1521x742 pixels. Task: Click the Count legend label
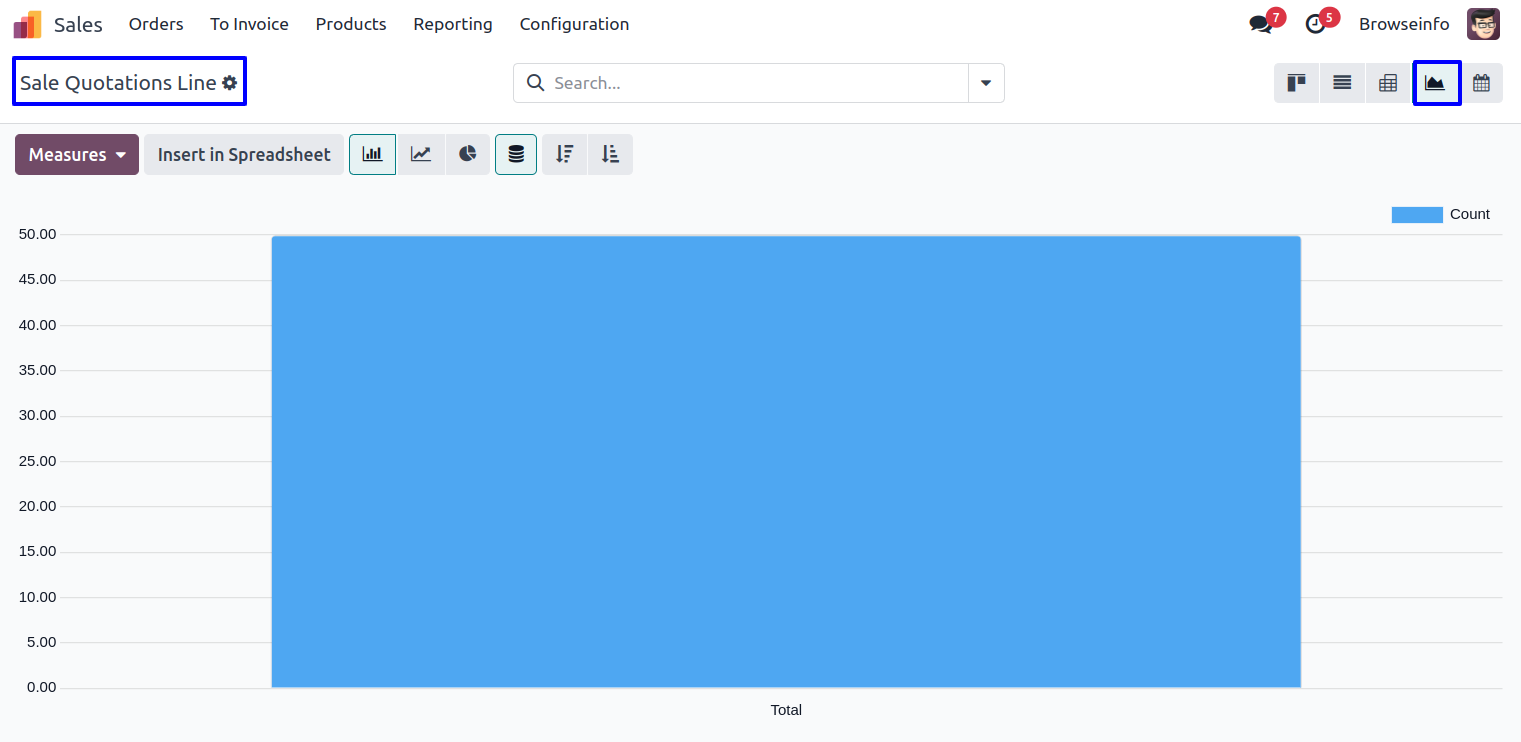[x=1470, y=215]
